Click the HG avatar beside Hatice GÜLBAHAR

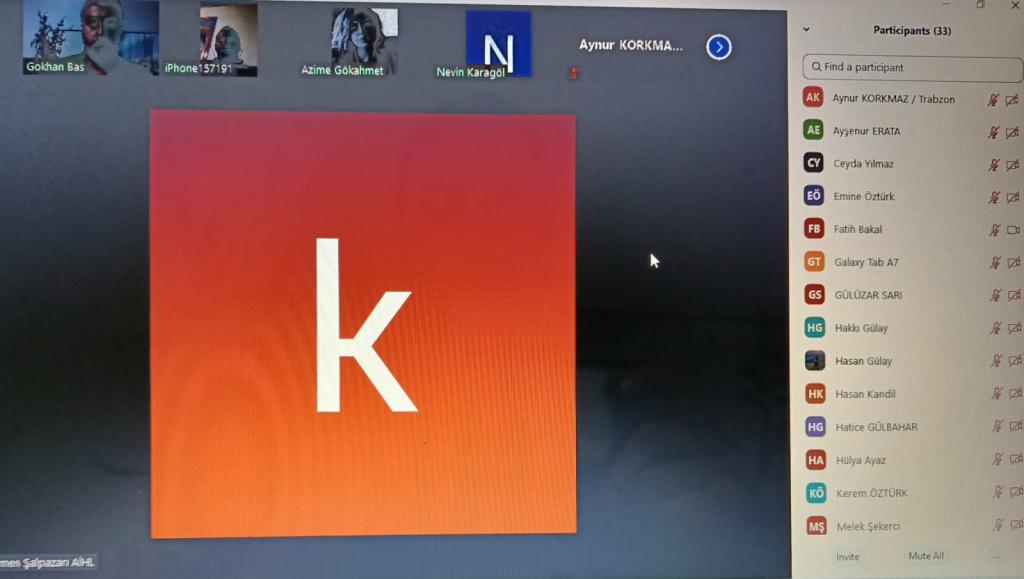click(816, 427)
